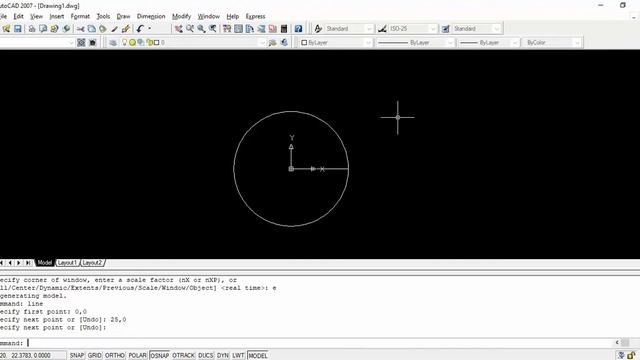This screenshot has width=640, height=360.
Task: Open the Sheet Set Manager icon
Action: (261, 29)
